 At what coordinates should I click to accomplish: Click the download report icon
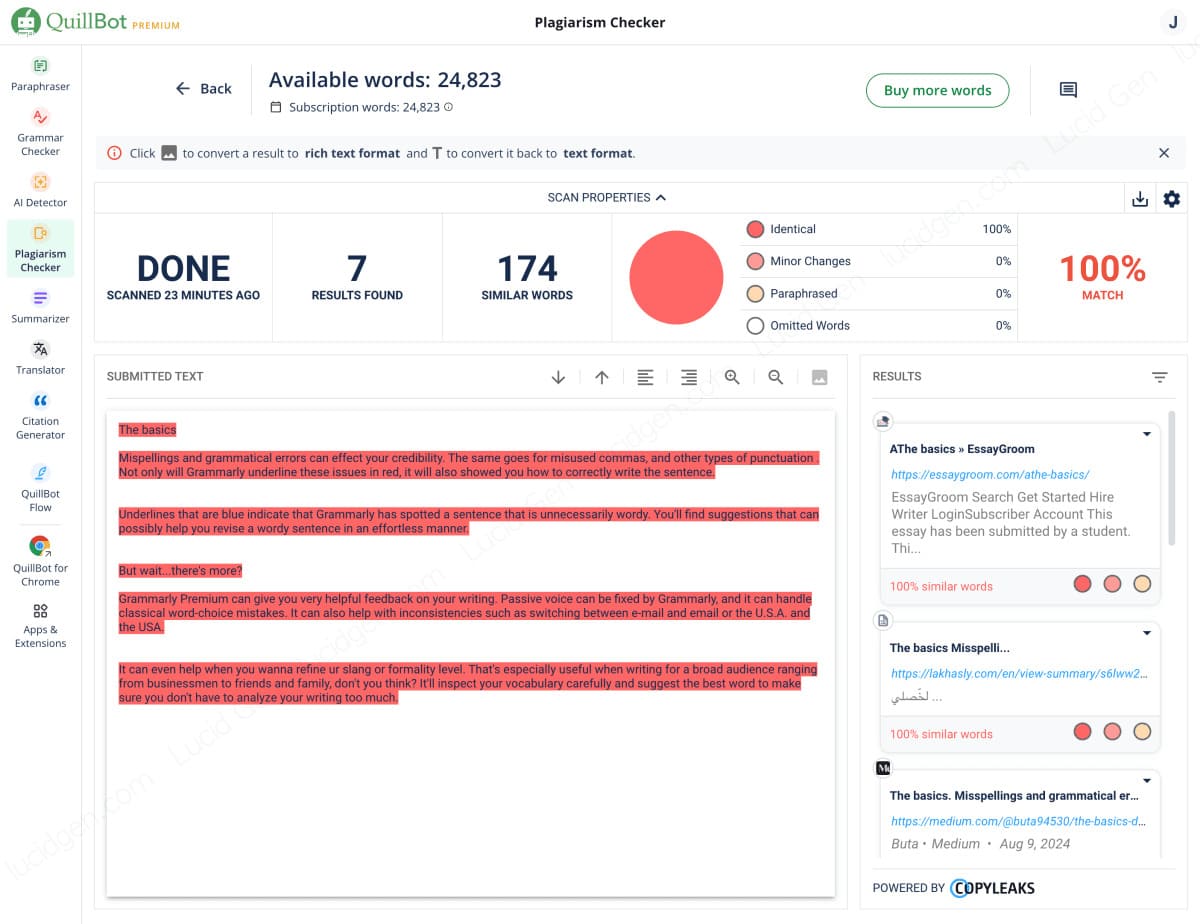click(x=1139, y=199)
